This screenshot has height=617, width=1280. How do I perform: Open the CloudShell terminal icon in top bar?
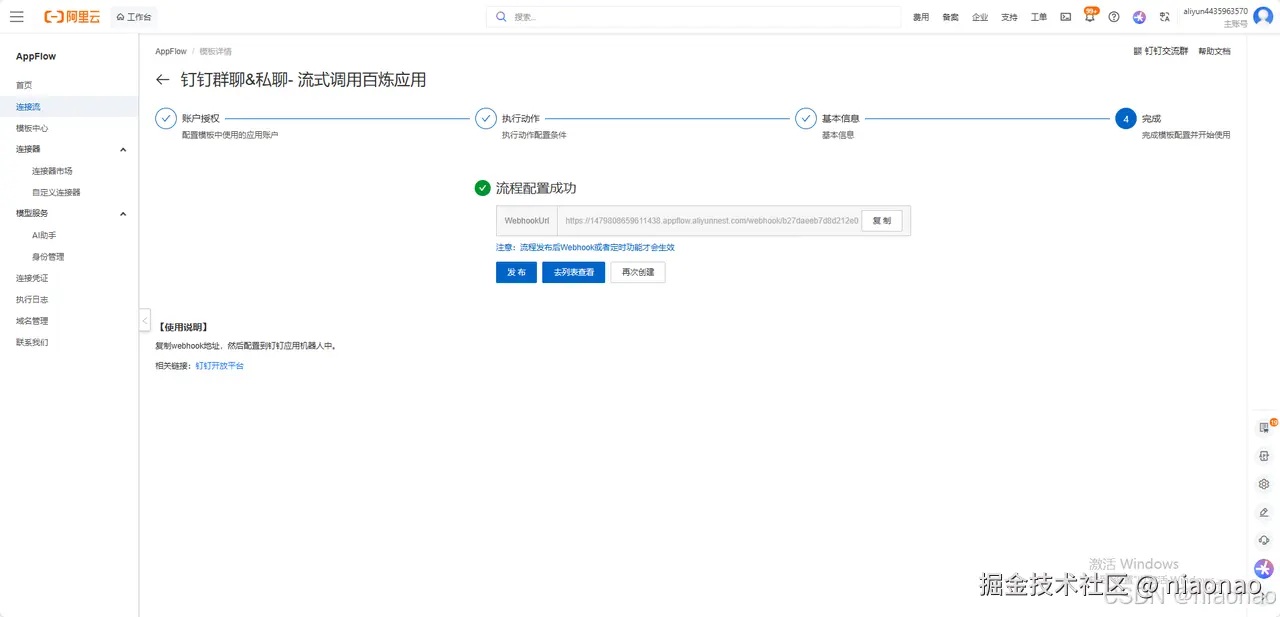pos(1065,16)
